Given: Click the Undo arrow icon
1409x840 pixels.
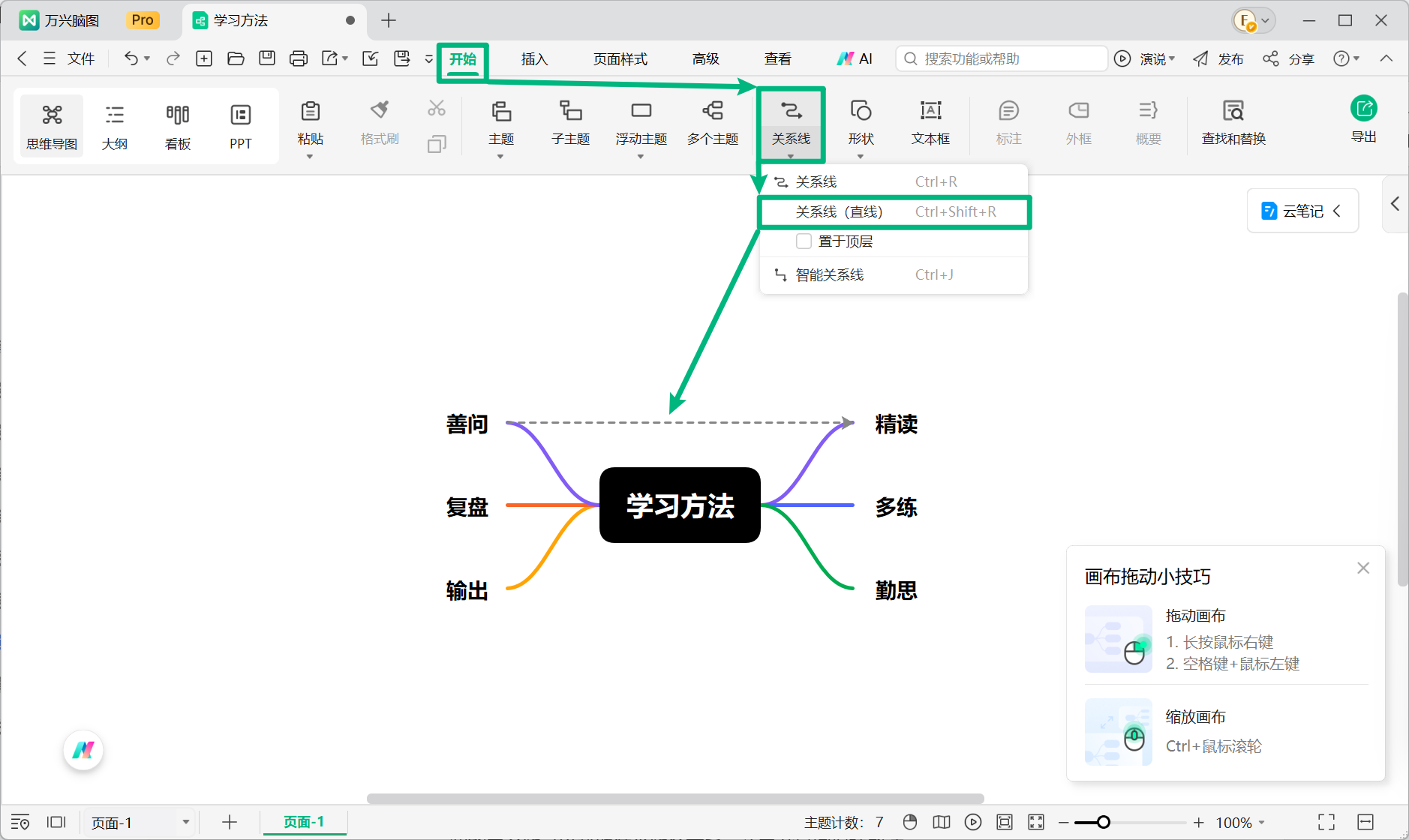Looking at the screenshot, I should pyautogui.click(x=131, y=58).
